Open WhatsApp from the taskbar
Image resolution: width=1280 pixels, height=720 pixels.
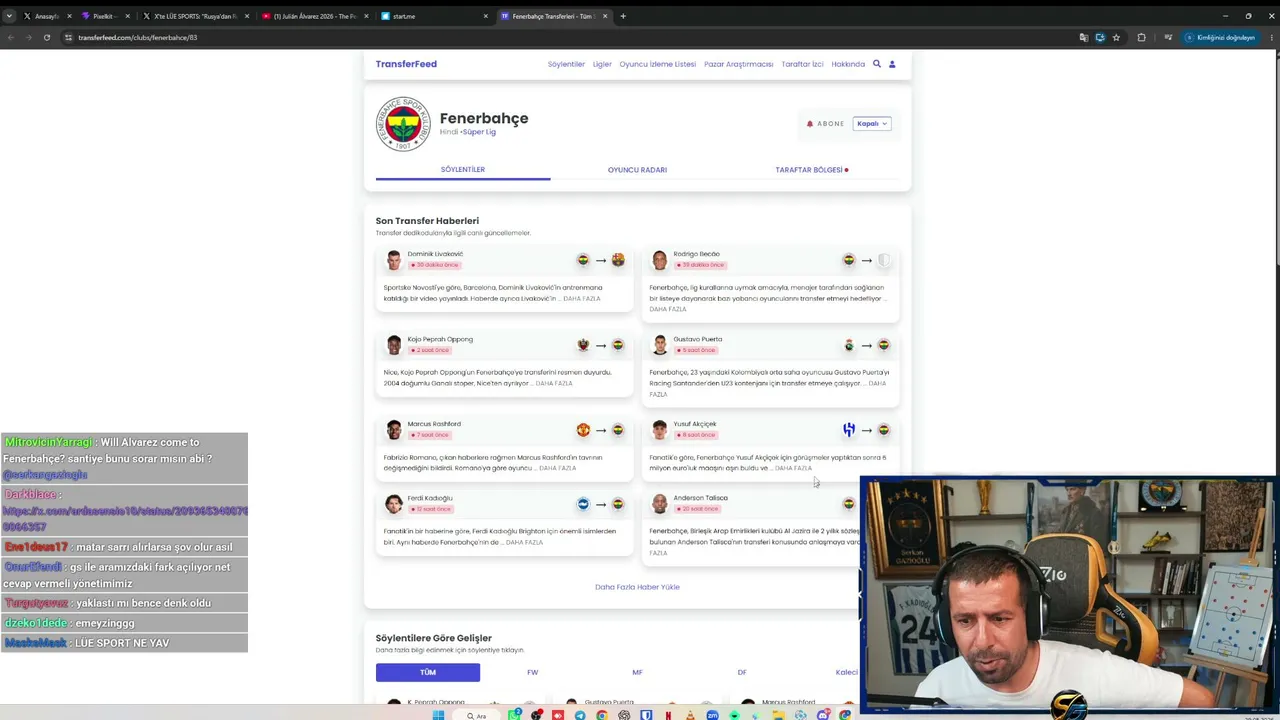514,715
